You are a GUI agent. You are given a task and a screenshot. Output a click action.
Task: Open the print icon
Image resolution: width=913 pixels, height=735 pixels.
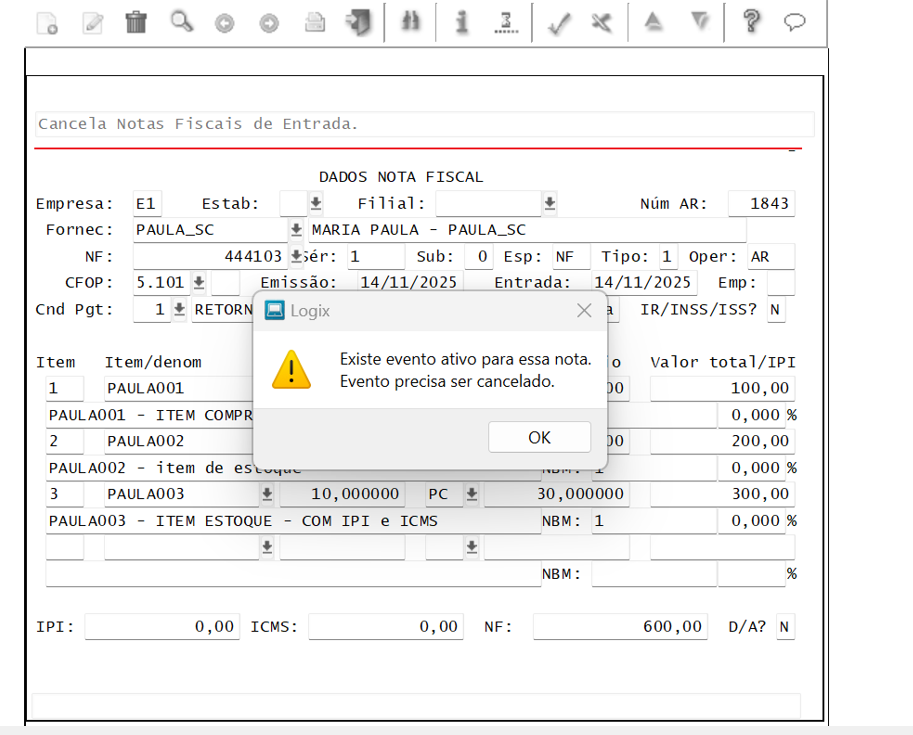314,22
